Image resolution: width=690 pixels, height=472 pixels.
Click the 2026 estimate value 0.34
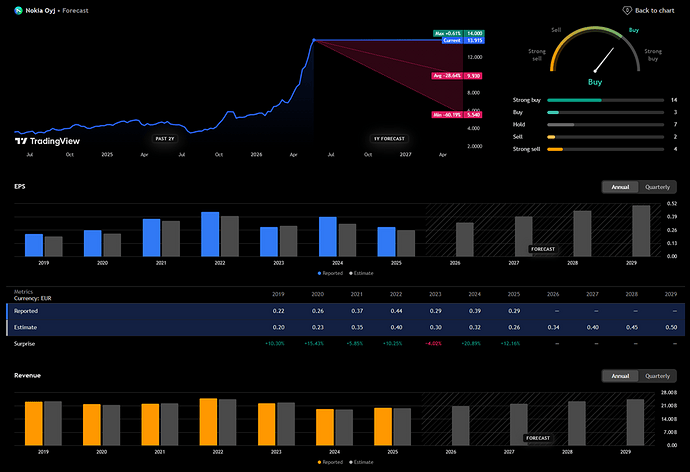tap(553, 327)
